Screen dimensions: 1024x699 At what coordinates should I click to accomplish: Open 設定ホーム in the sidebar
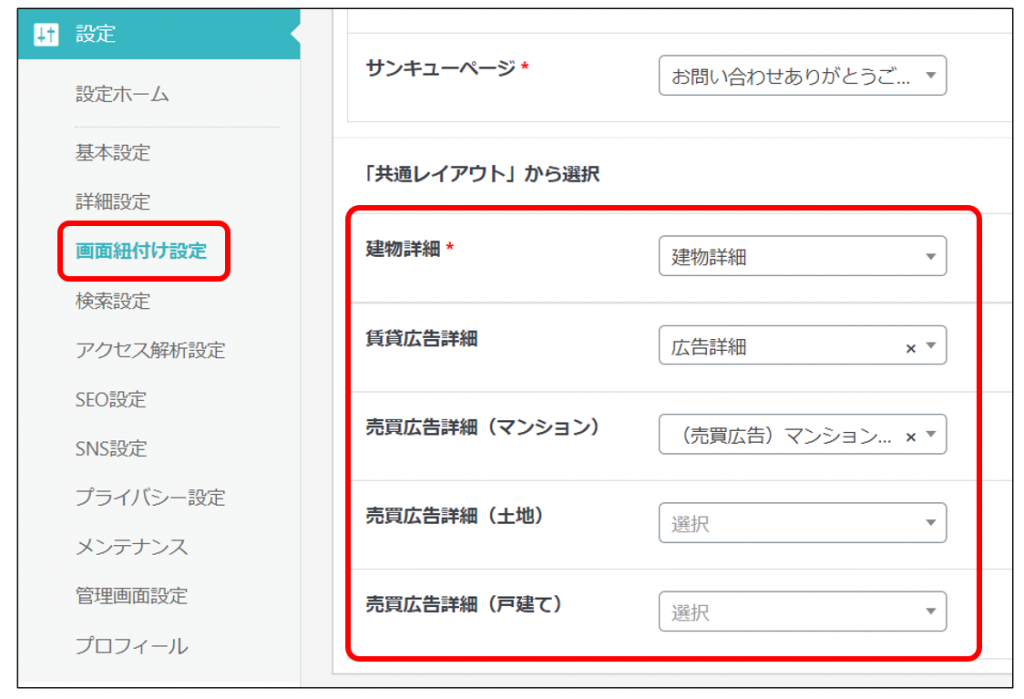point(122,95)
